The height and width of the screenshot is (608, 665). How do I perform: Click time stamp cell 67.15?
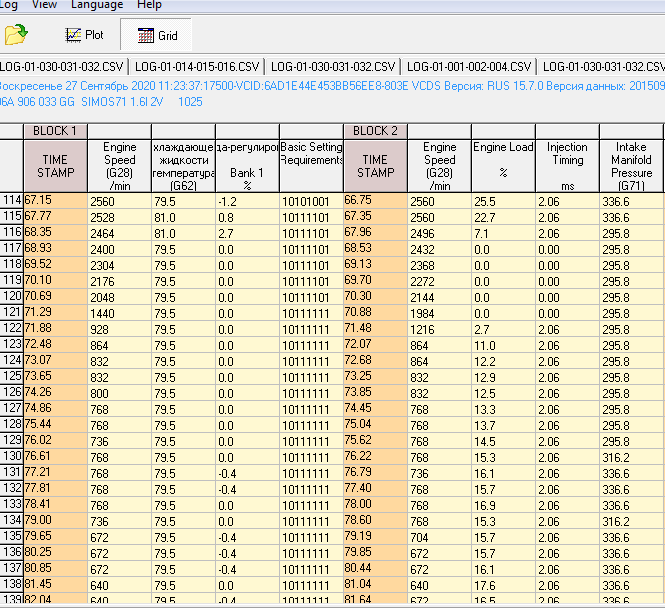click(56, 200)
